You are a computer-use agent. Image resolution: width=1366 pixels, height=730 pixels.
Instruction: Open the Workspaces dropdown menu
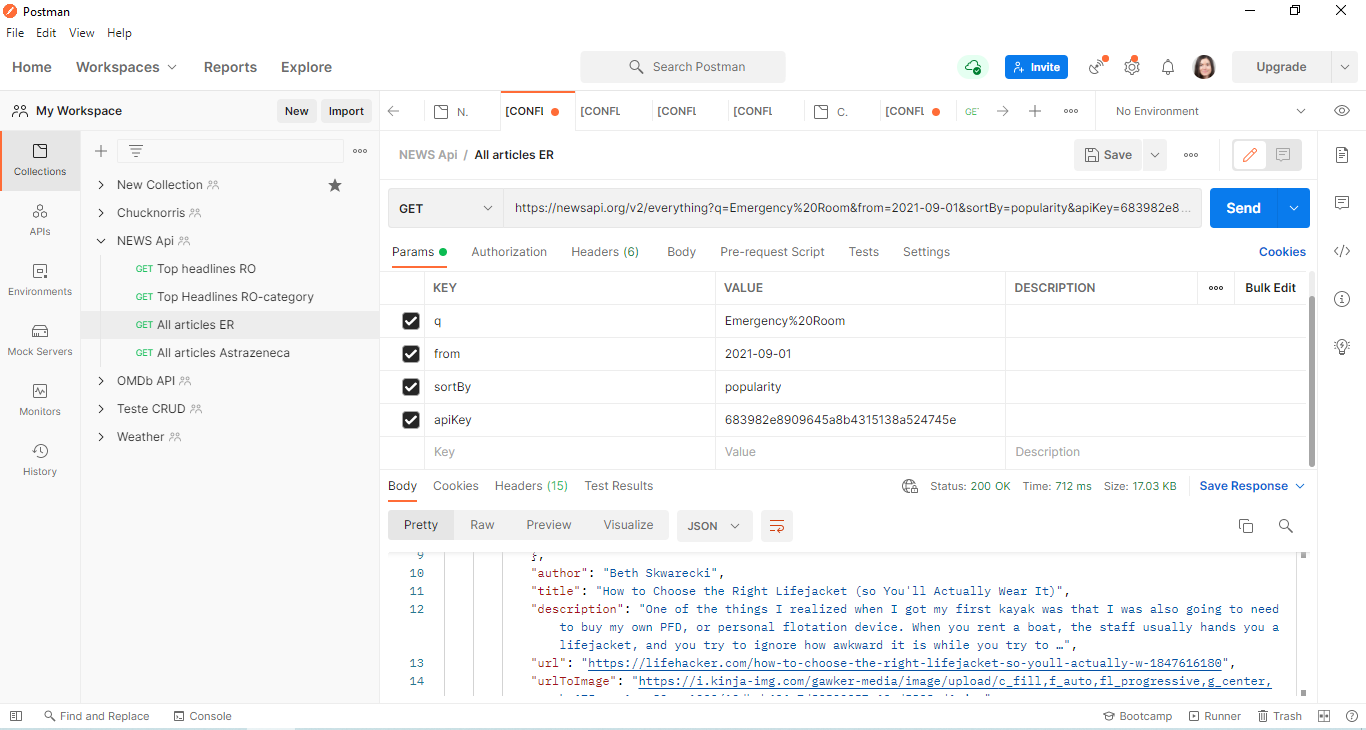[126, 67]
